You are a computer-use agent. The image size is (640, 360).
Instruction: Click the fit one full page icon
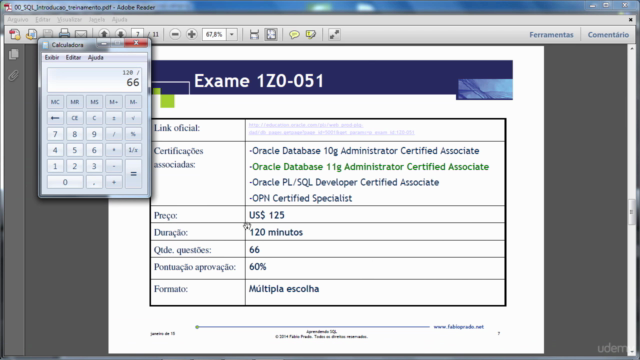[x=271, y=35]
